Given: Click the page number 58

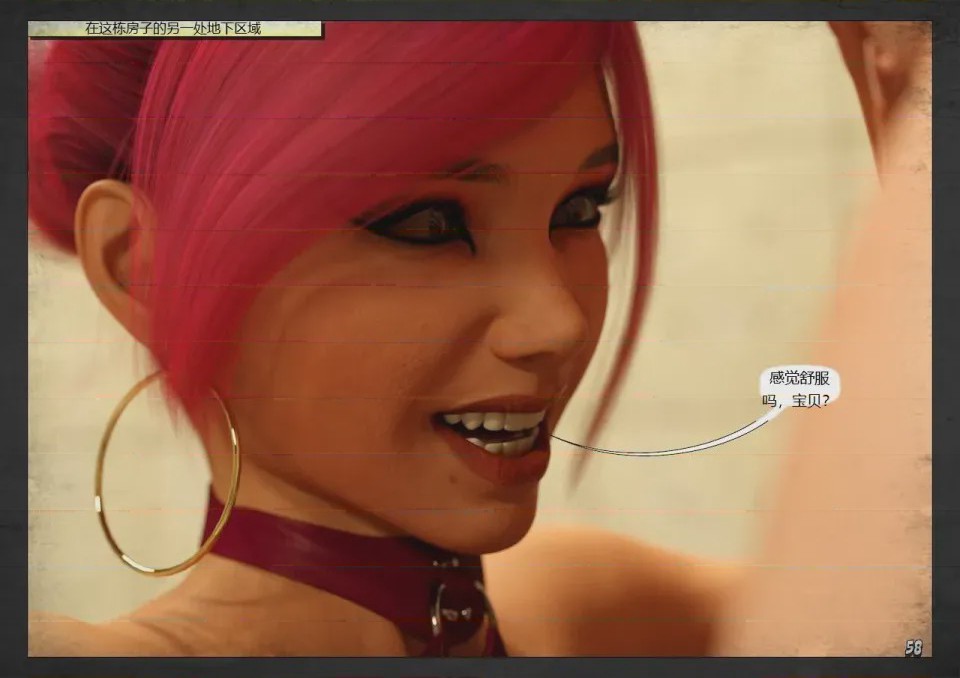Looking at the screenshot, I should click(x=913, y=648).
